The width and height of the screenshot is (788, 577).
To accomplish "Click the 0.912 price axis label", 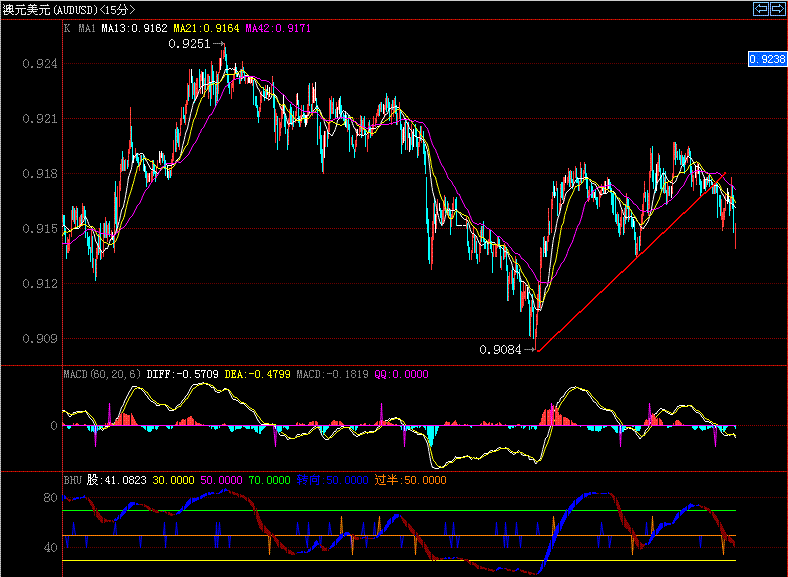I will [x=40, y=284].
